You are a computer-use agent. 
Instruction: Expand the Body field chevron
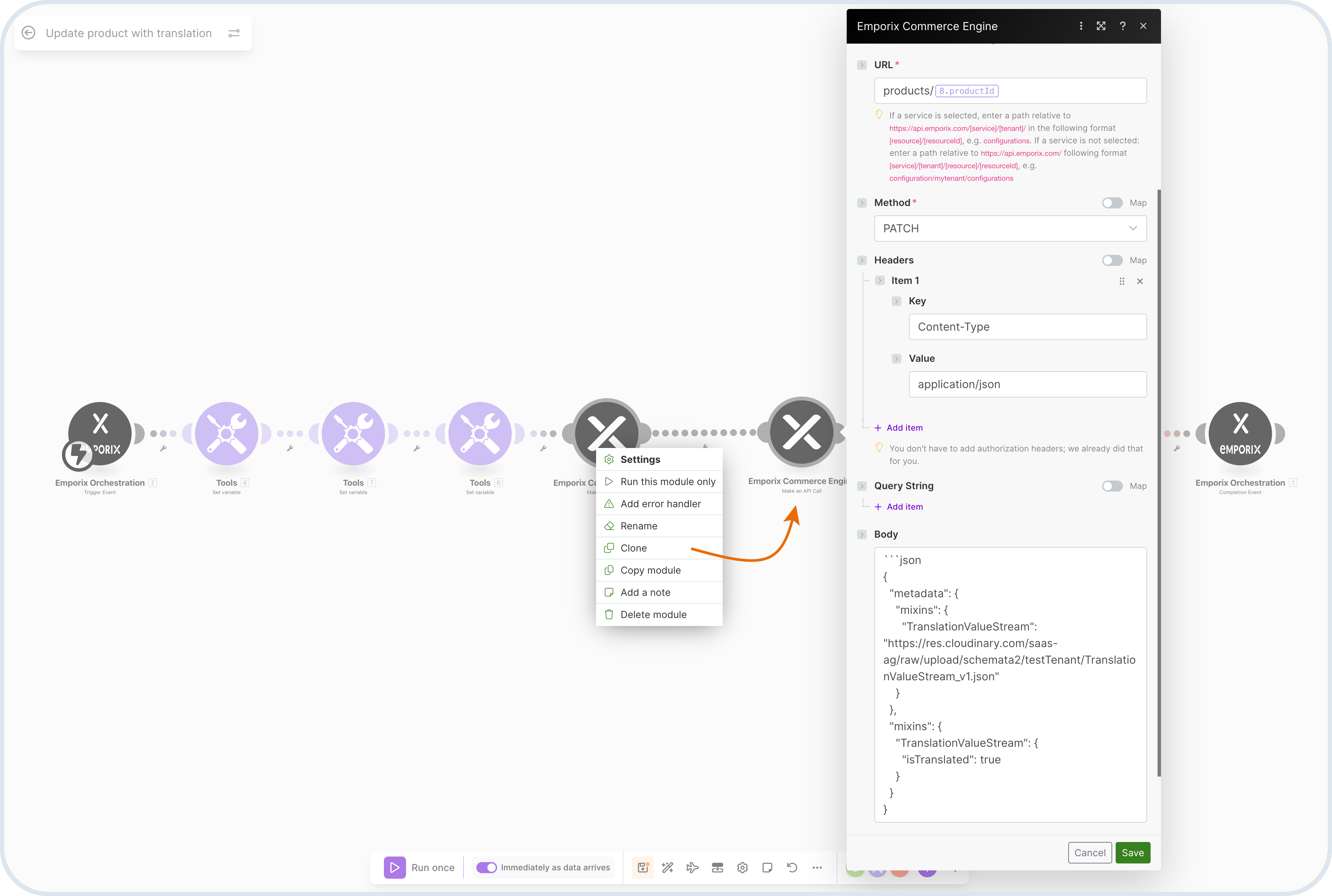862,534
